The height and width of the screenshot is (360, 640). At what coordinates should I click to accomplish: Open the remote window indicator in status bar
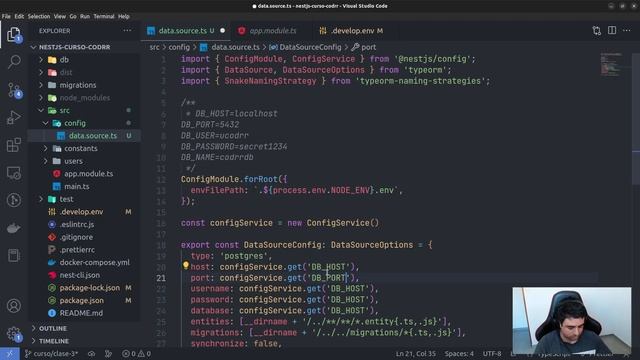tap(9, 353)
